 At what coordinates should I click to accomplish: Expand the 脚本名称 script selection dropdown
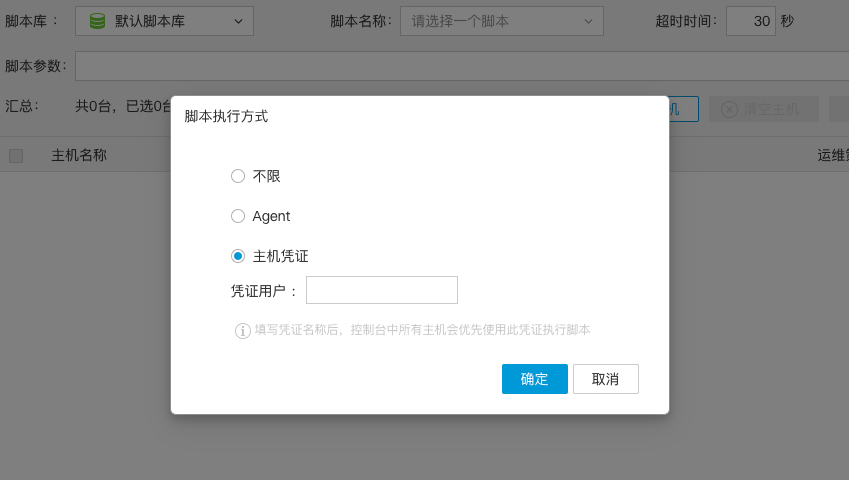click(501, 21)
